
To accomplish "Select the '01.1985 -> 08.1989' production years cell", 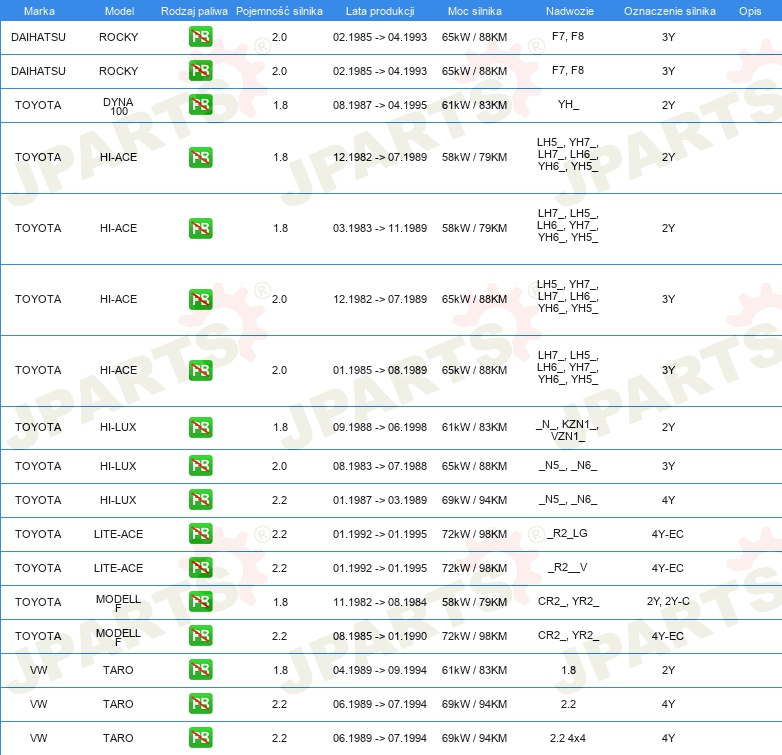I will point(380,371).
